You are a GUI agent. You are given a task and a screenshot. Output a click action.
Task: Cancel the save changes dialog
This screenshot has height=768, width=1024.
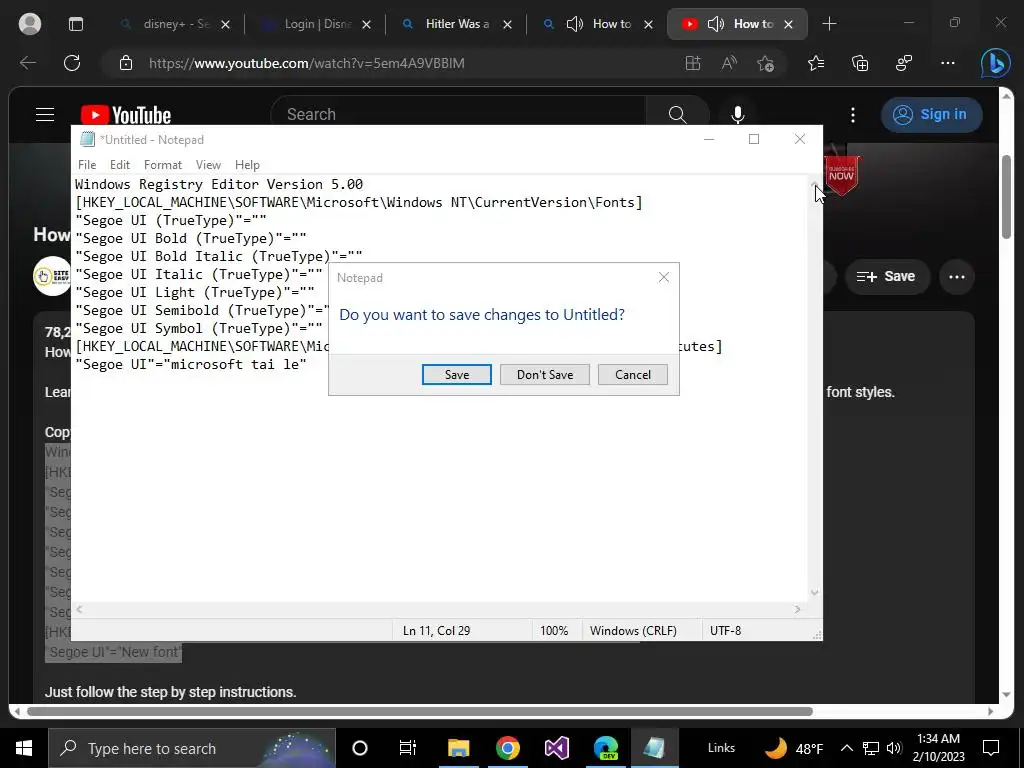(633, 374)
